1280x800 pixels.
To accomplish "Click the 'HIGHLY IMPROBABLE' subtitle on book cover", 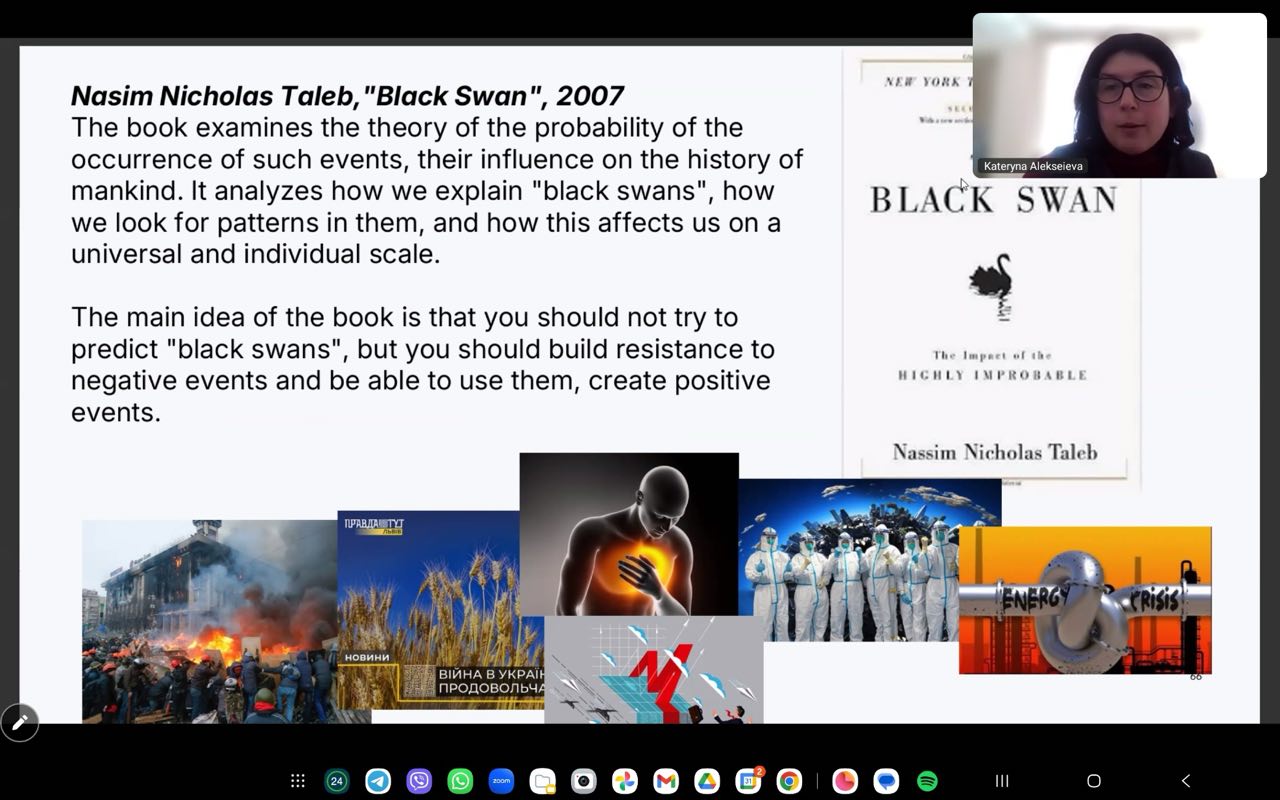I will pos(992,376).
